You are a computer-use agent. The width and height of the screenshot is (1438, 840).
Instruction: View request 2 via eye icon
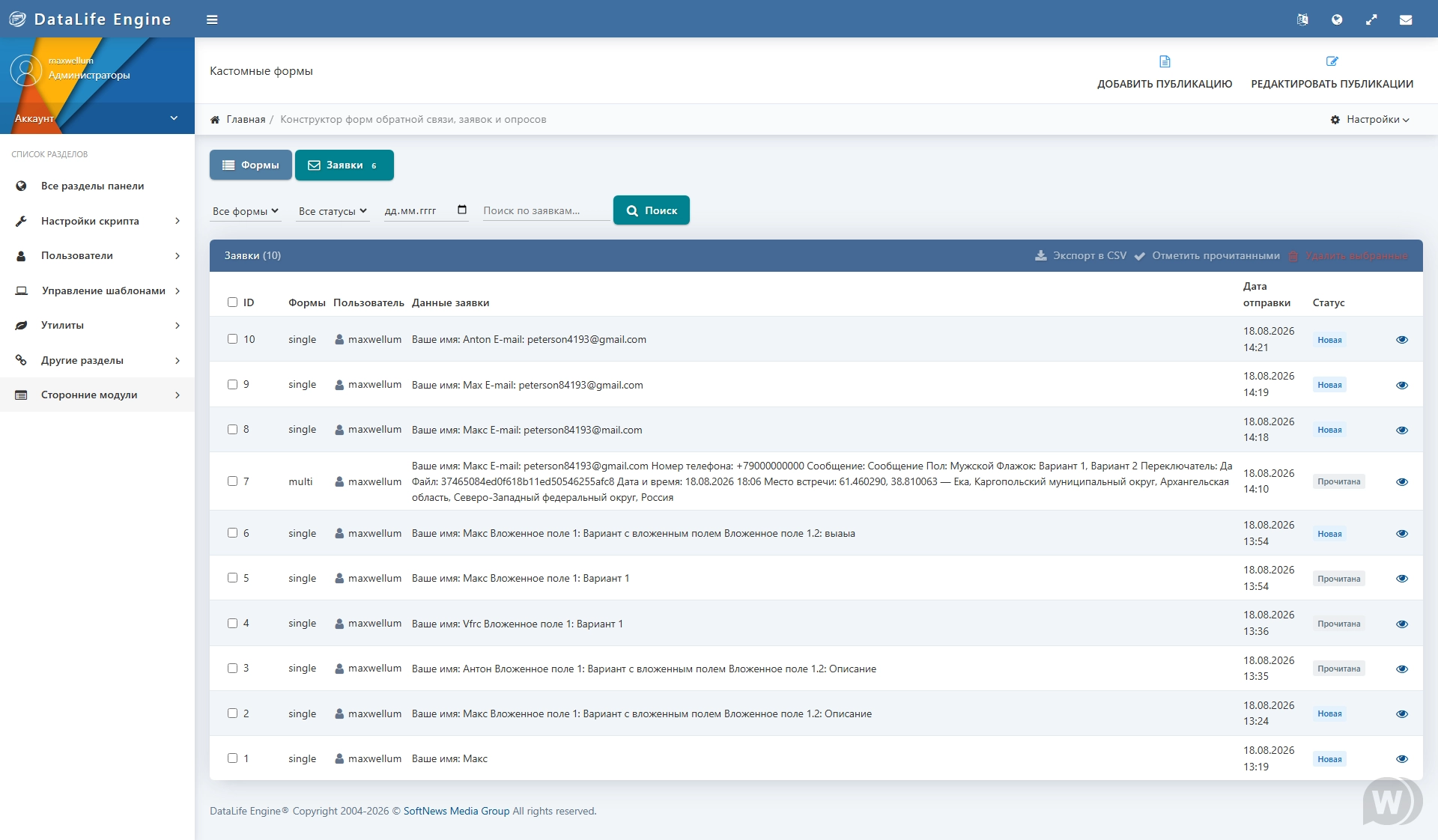1402,713
